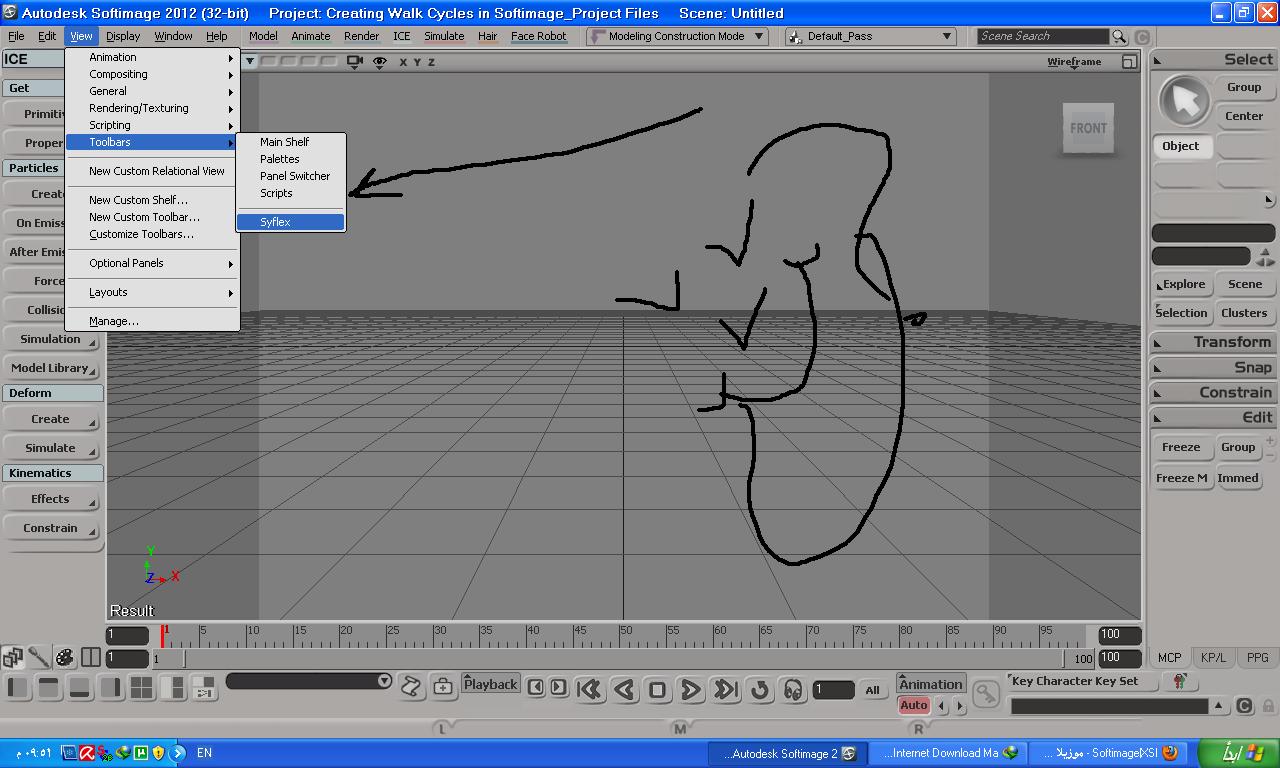The height and width of the screenshot is (768, 1280).
Task: Maximize viewport with corner icon
Action: (1129, 61)
